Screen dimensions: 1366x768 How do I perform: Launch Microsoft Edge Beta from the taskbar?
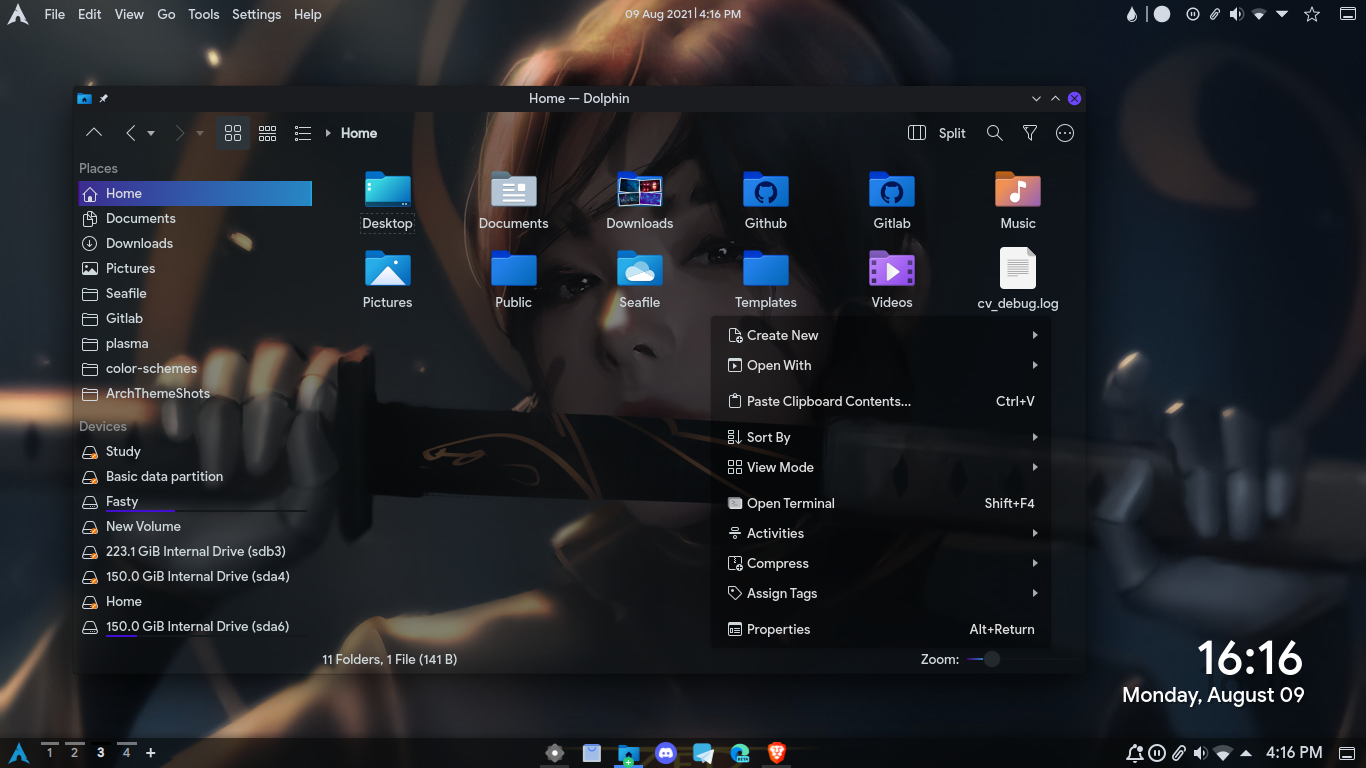pos(740,753)
